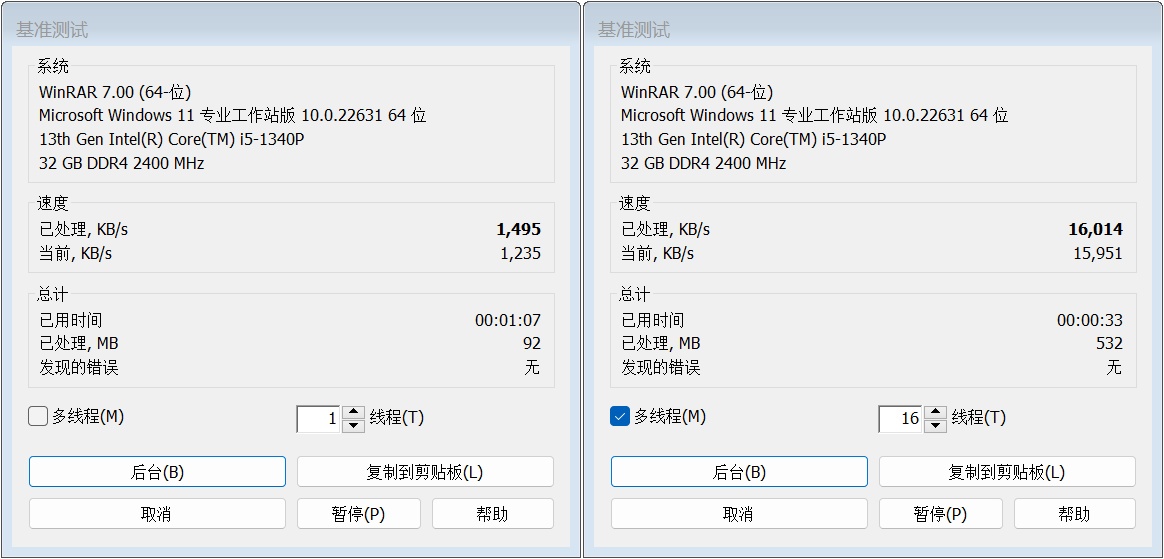The height and width of the screenshot is (559, 1164).
Task: Click 复制到剪贴板(L) in the 16-thread benchmark
Action: pyautogui.click(x=1007, y=472)
